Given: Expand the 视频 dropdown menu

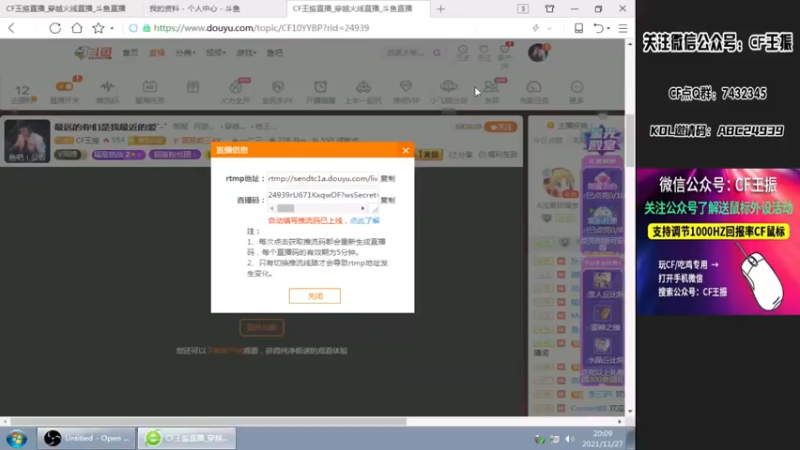Looking at the screenshot, I should coord(216,53).
